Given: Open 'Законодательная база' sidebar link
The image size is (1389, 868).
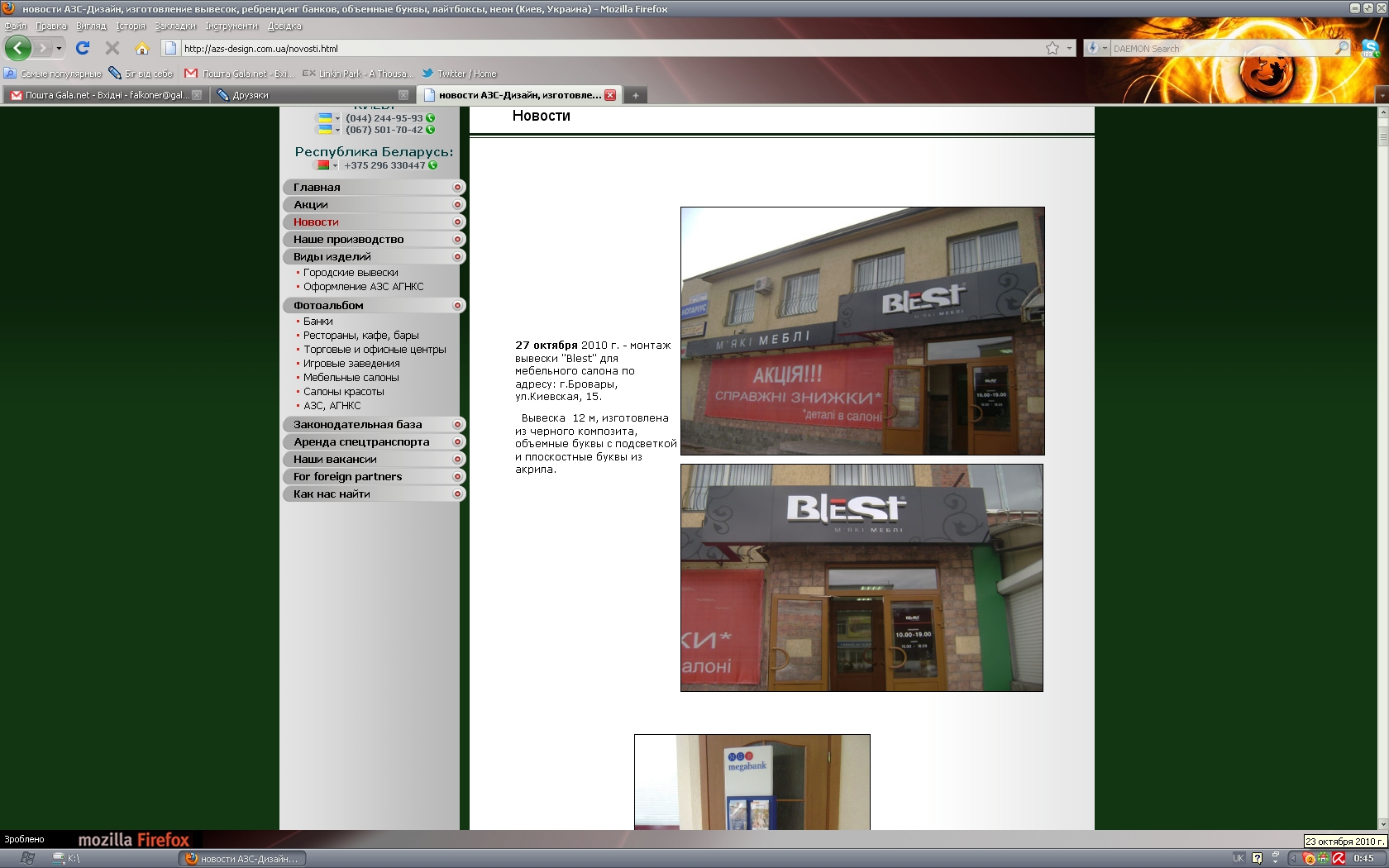Looking at the screenshot, I should (x=375, y=425).
